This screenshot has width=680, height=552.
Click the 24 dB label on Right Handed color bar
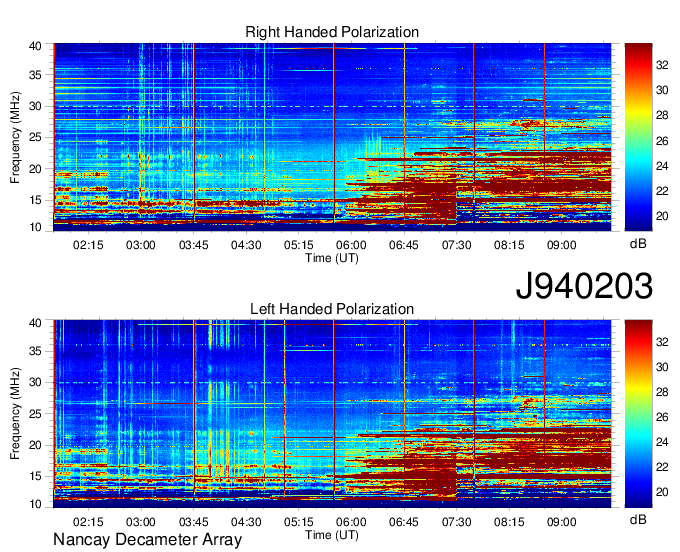pos(662,166)
